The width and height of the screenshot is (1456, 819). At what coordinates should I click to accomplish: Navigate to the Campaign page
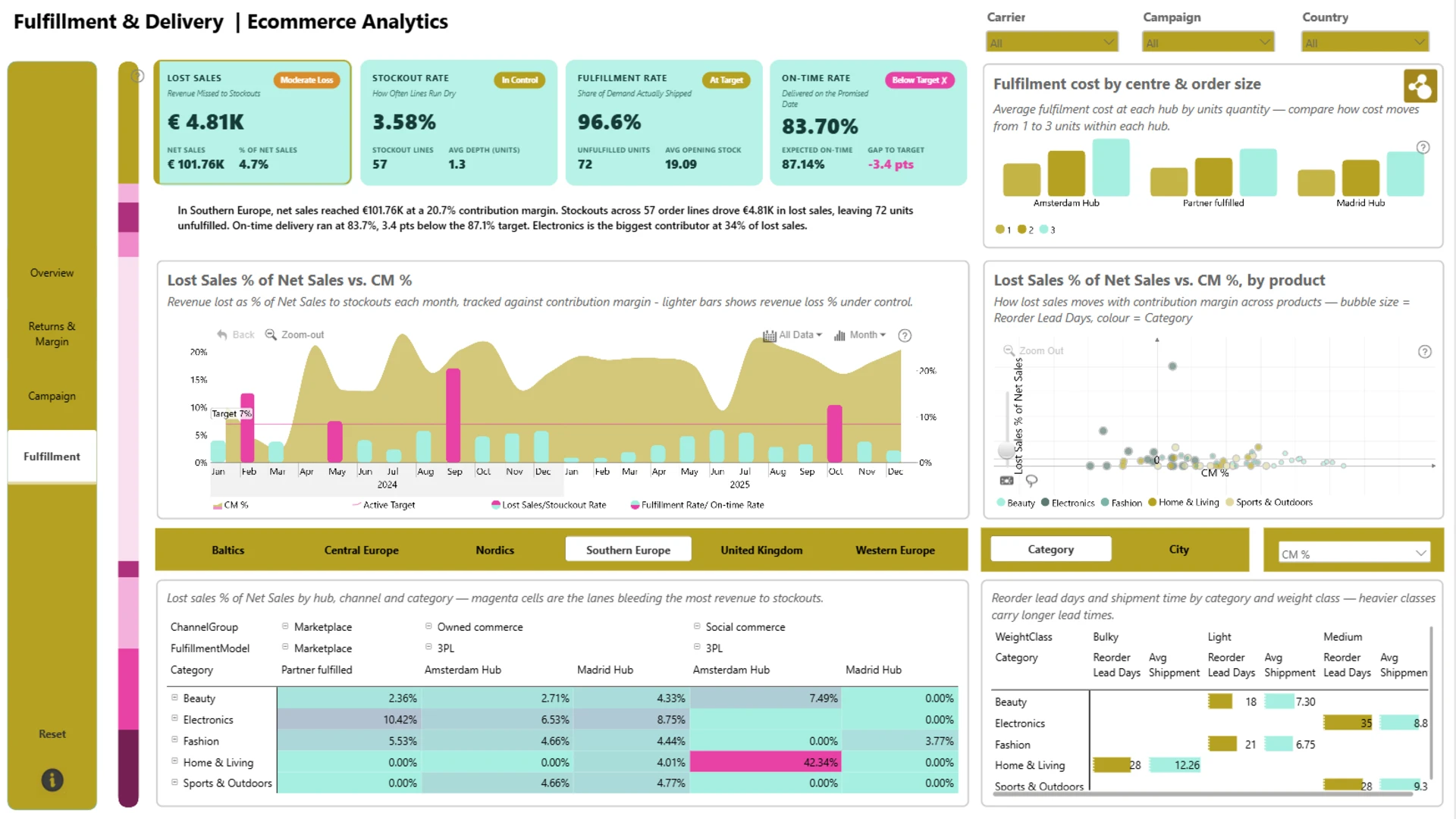tap(52, 396)
